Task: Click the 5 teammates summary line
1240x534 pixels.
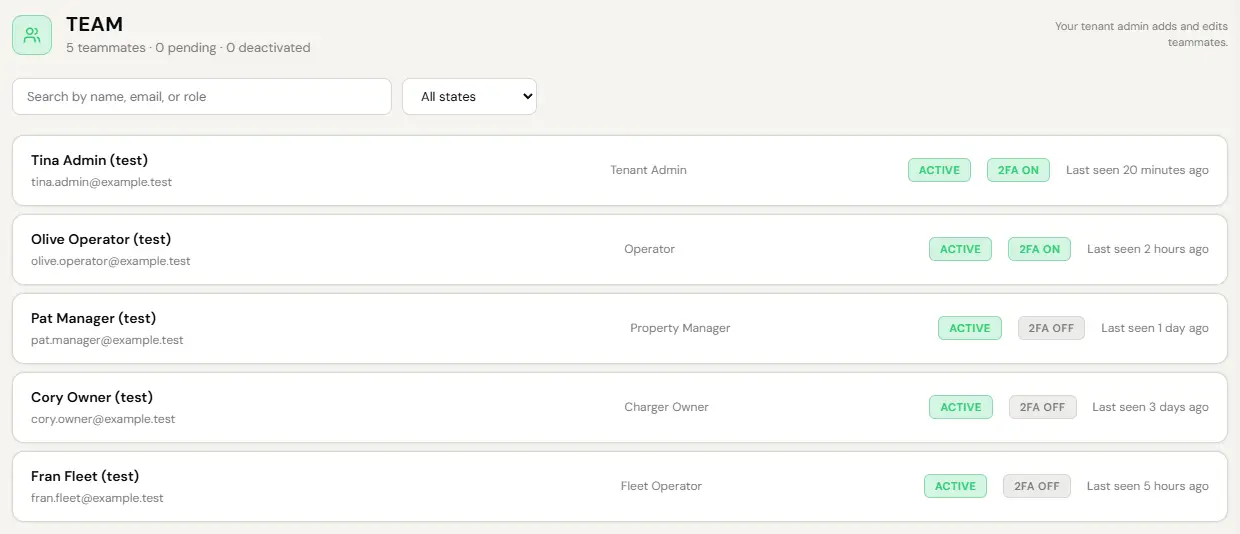Action: (188, 48)
